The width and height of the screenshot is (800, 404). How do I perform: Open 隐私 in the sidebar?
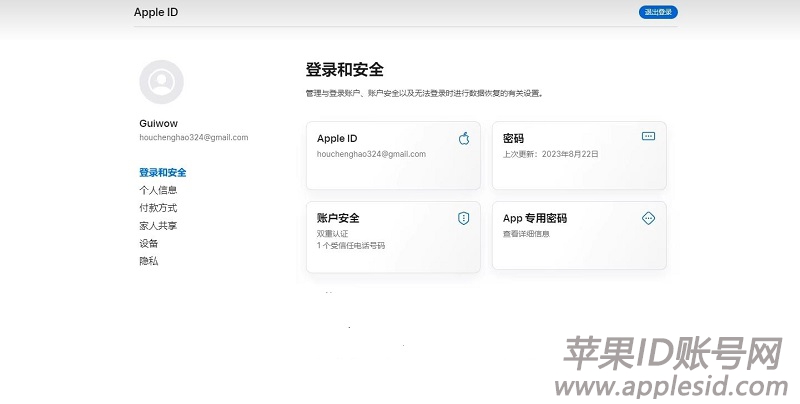(x=148, y=261)
